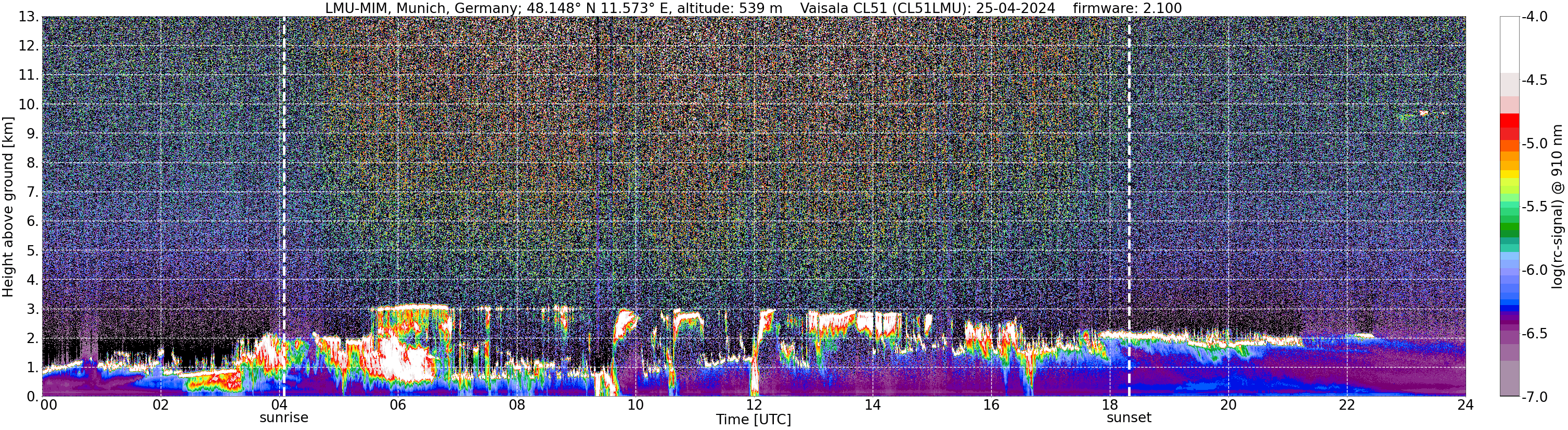Click the 'log(rc-signal) @ 910 nm' colorbar label
The height and width of the screenshot is (430, 1568).
coord(1558,207)
